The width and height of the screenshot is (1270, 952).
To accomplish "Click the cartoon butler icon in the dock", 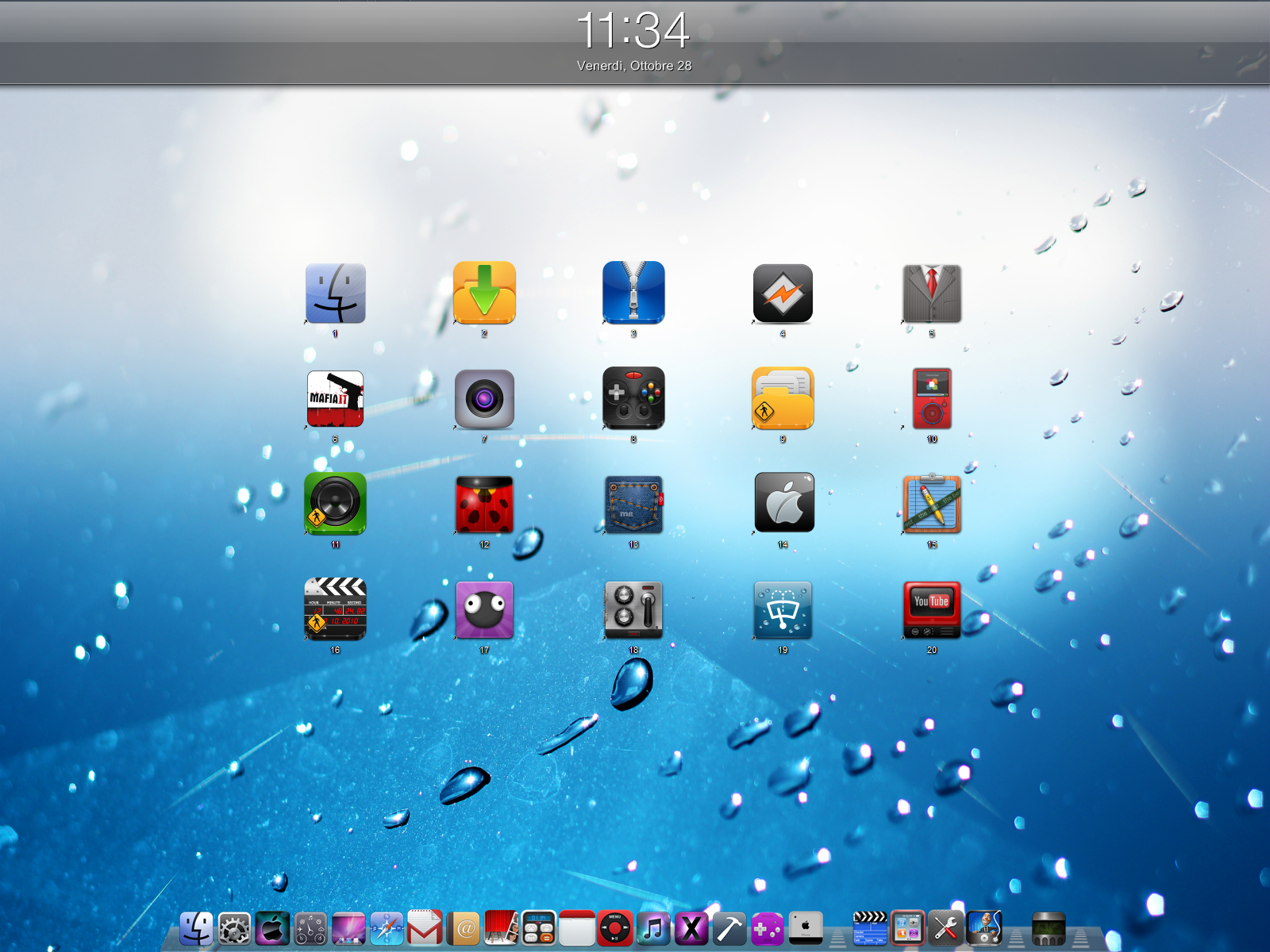I will click(984, 928).
